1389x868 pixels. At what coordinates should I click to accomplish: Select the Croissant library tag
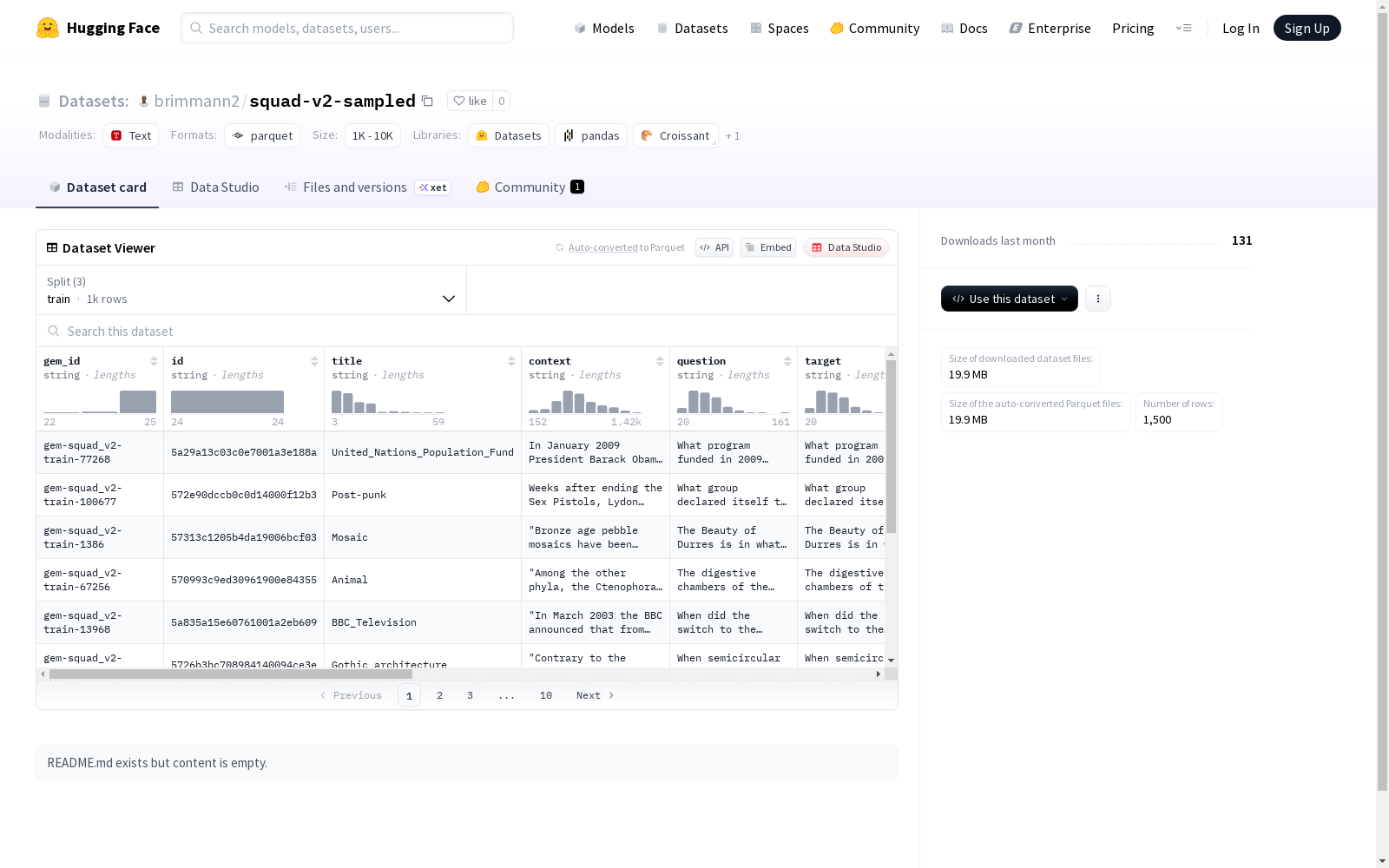click(675, 135)
